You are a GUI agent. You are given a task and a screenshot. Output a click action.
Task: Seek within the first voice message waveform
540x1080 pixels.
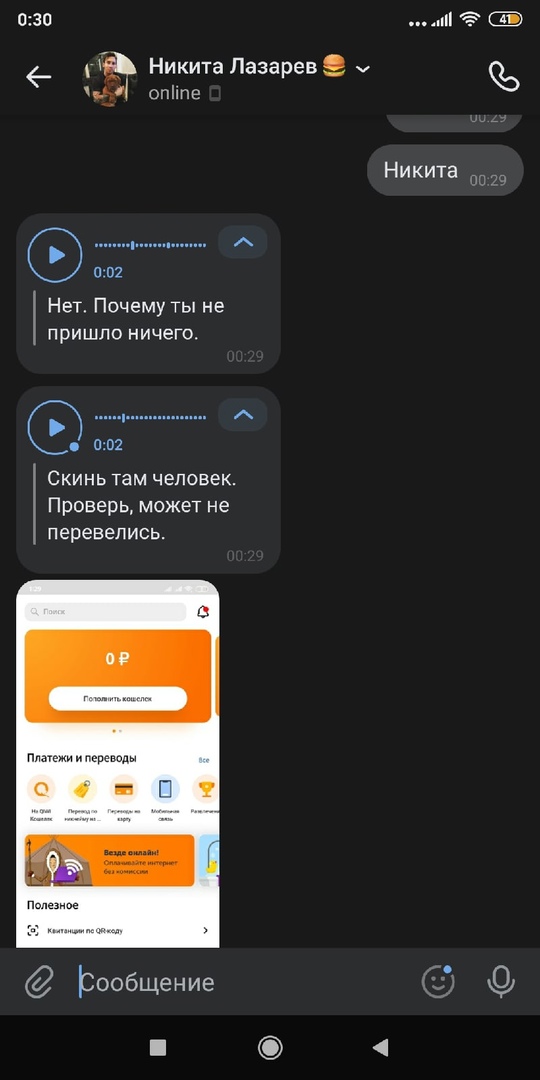point(150,245)
